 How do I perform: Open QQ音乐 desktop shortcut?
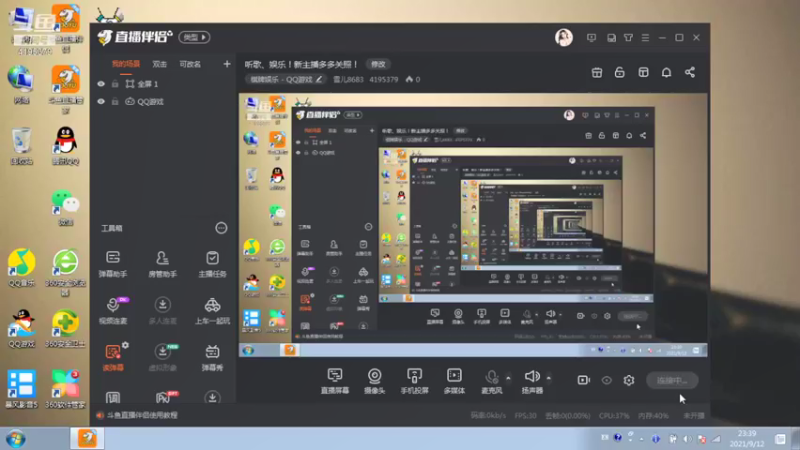click(x=21, y=268)
